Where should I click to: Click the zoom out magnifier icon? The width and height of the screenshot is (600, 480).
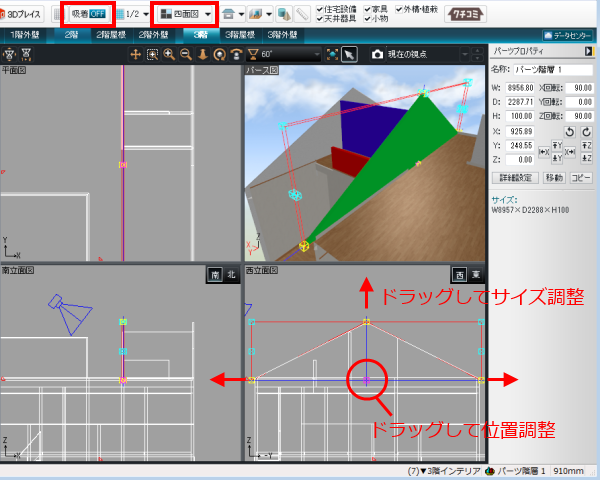186,53
